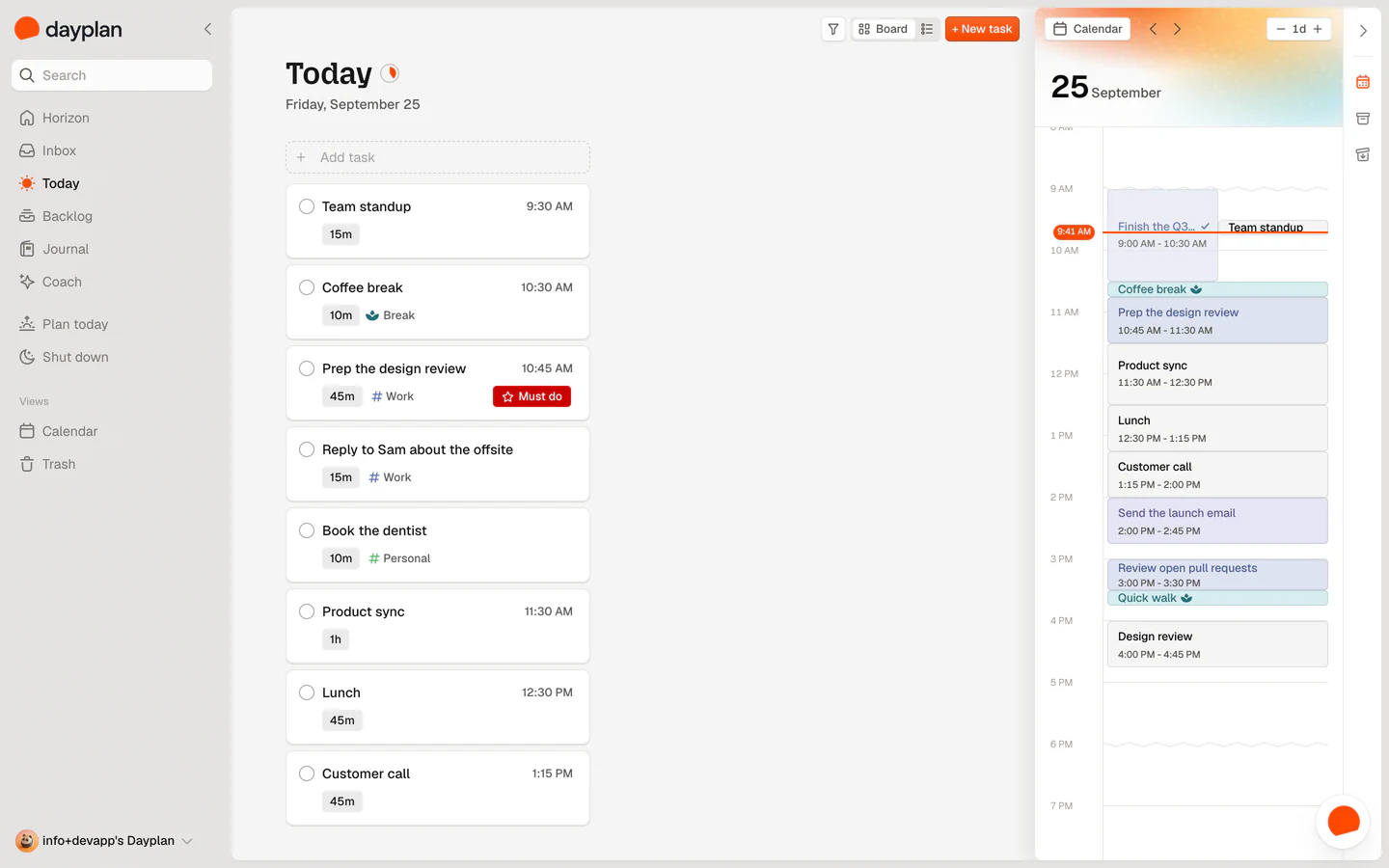This screenshot has width=1389, height=868.
Task: Complete the Product sync task
Action: tap(307, 611)
